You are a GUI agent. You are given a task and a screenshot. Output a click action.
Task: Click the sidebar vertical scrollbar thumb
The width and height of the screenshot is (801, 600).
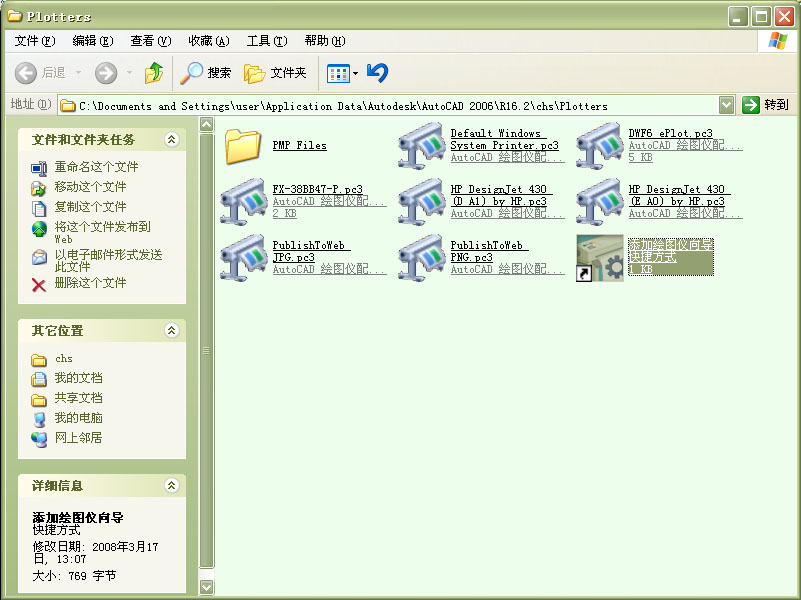coord(207,350)
